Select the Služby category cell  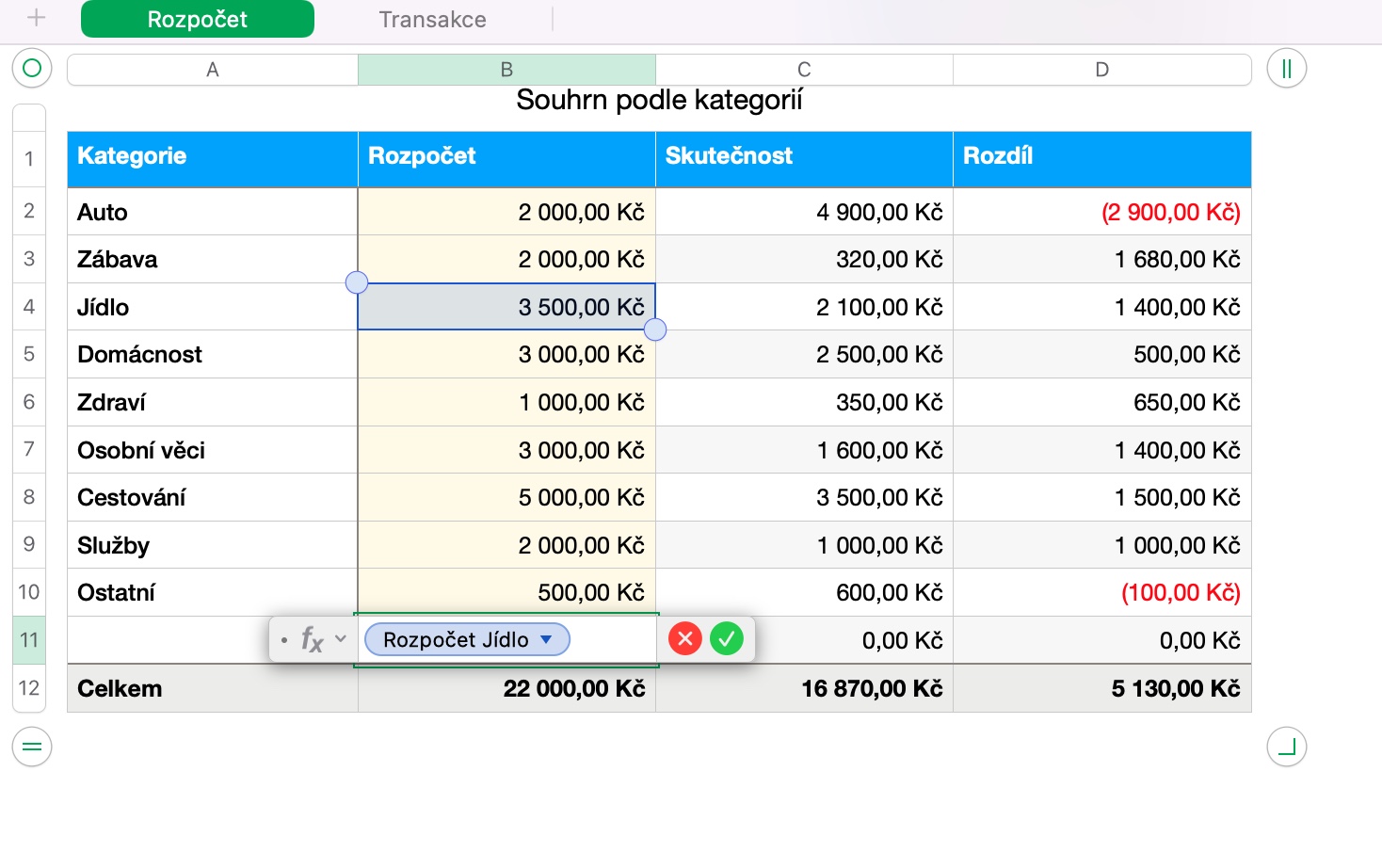click(x=213, y=545)
